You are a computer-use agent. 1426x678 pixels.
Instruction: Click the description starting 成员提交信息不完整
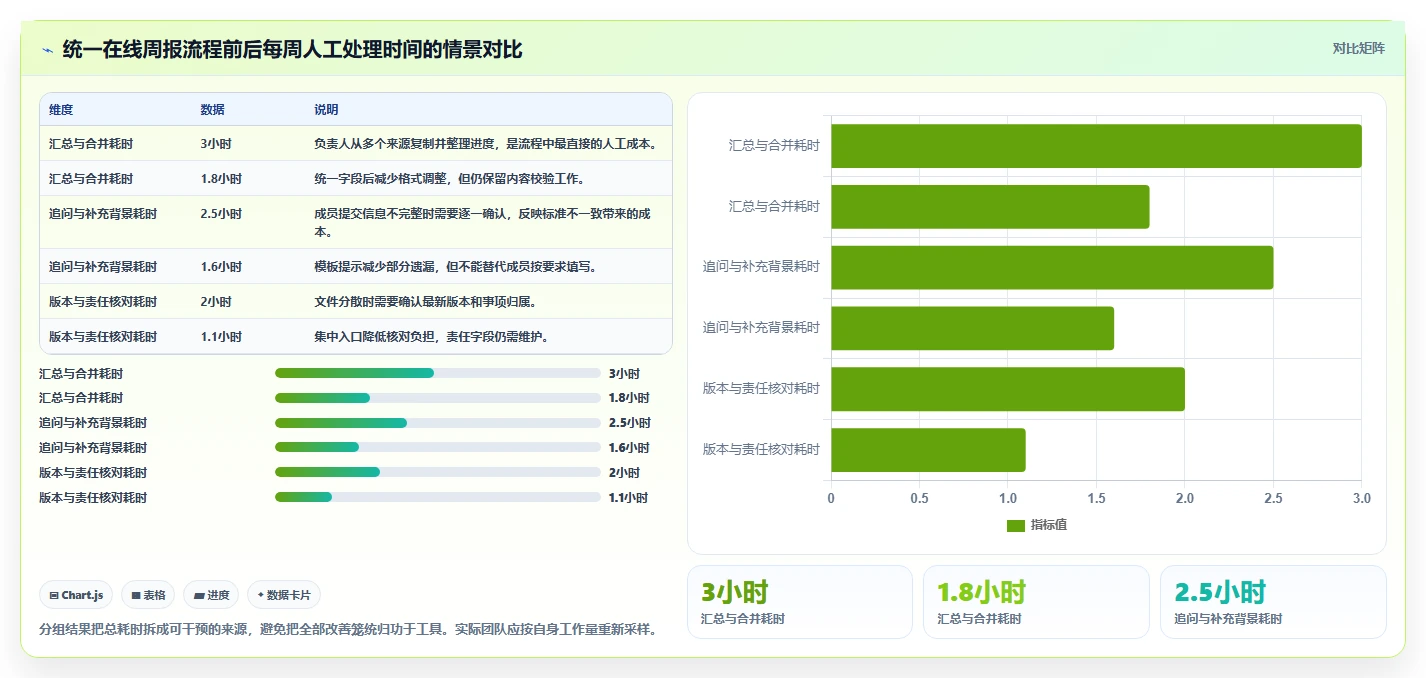485,222
